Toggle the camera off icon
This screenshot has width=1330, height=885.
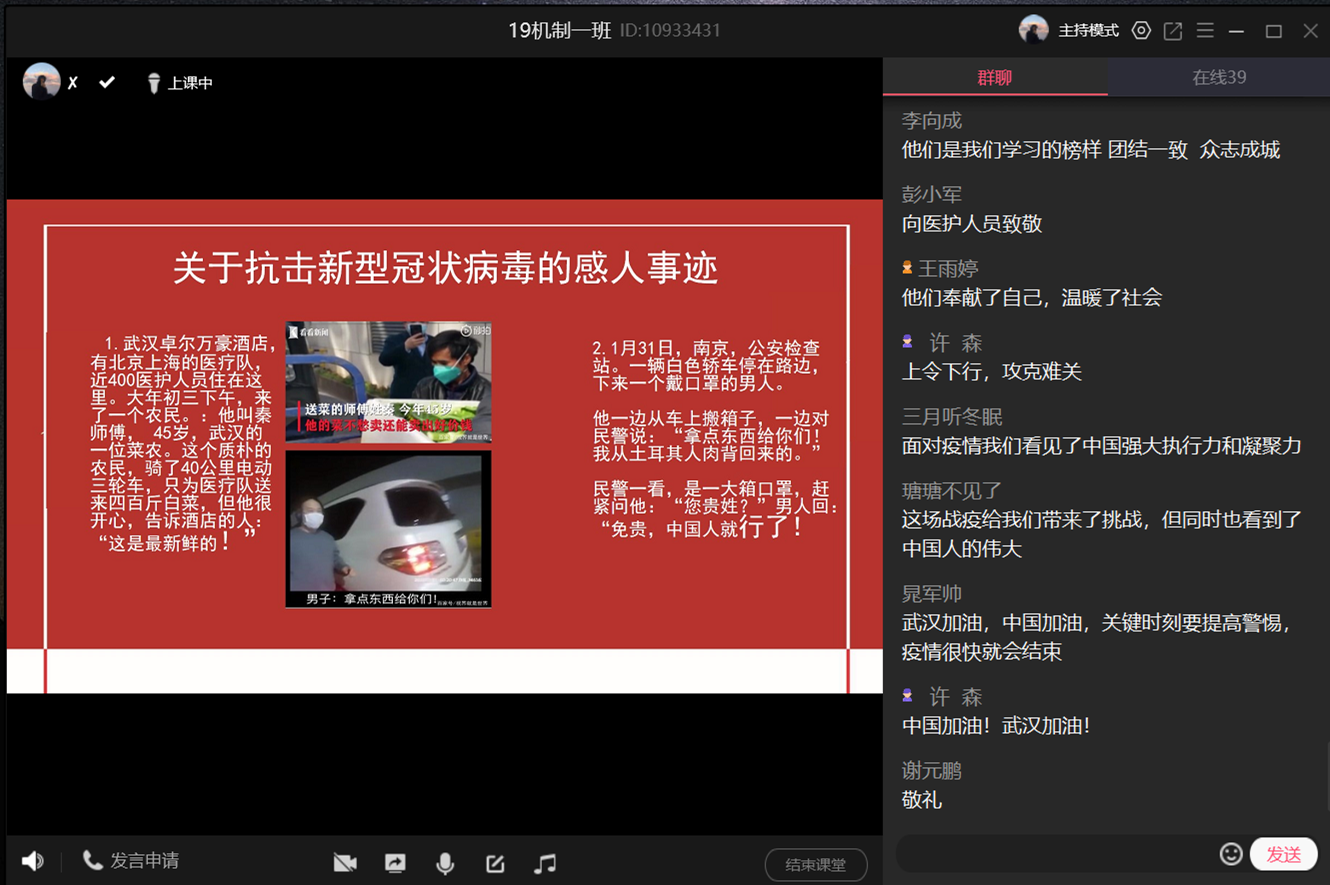[345, 863]
